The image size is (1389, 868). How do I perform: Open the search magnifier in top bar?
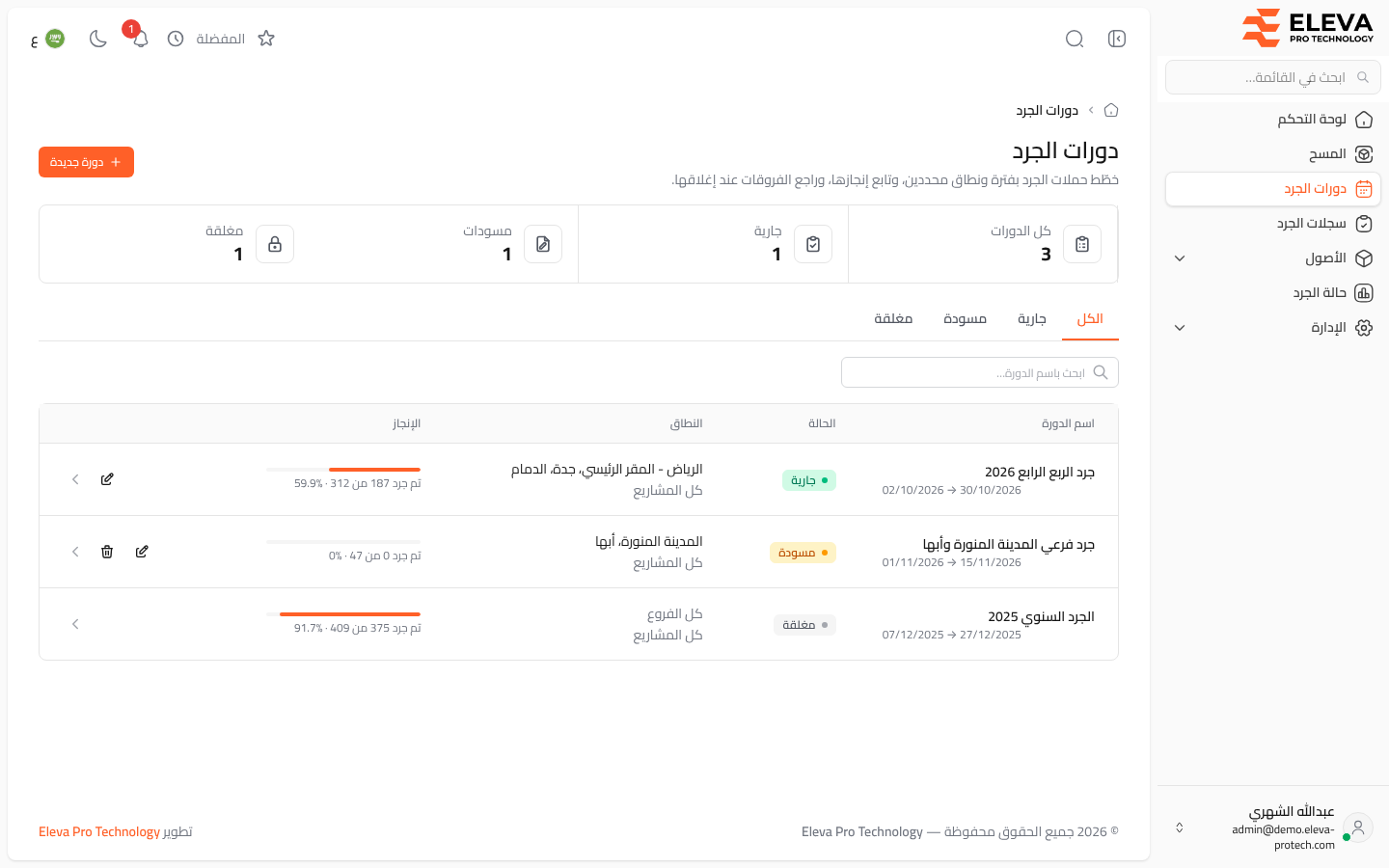1075,39
